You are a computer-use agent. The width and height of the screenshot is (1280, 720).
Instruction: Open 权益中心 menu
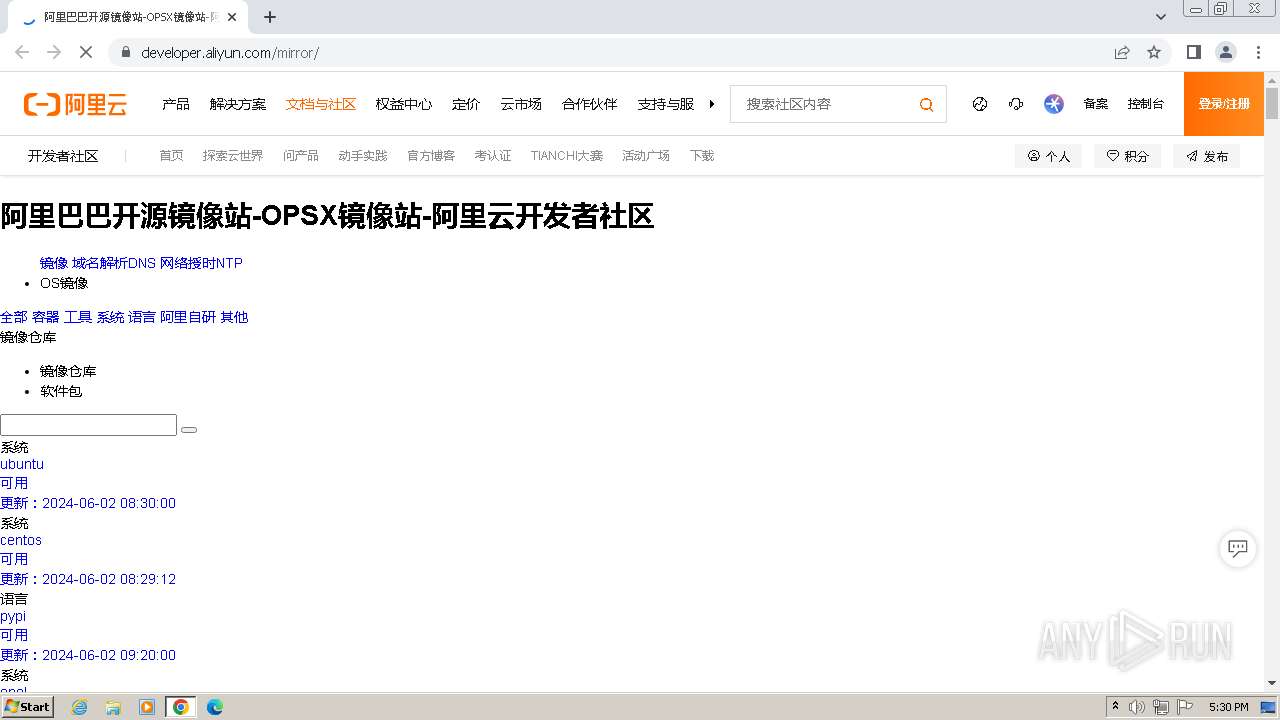click(x=404, y=104)
